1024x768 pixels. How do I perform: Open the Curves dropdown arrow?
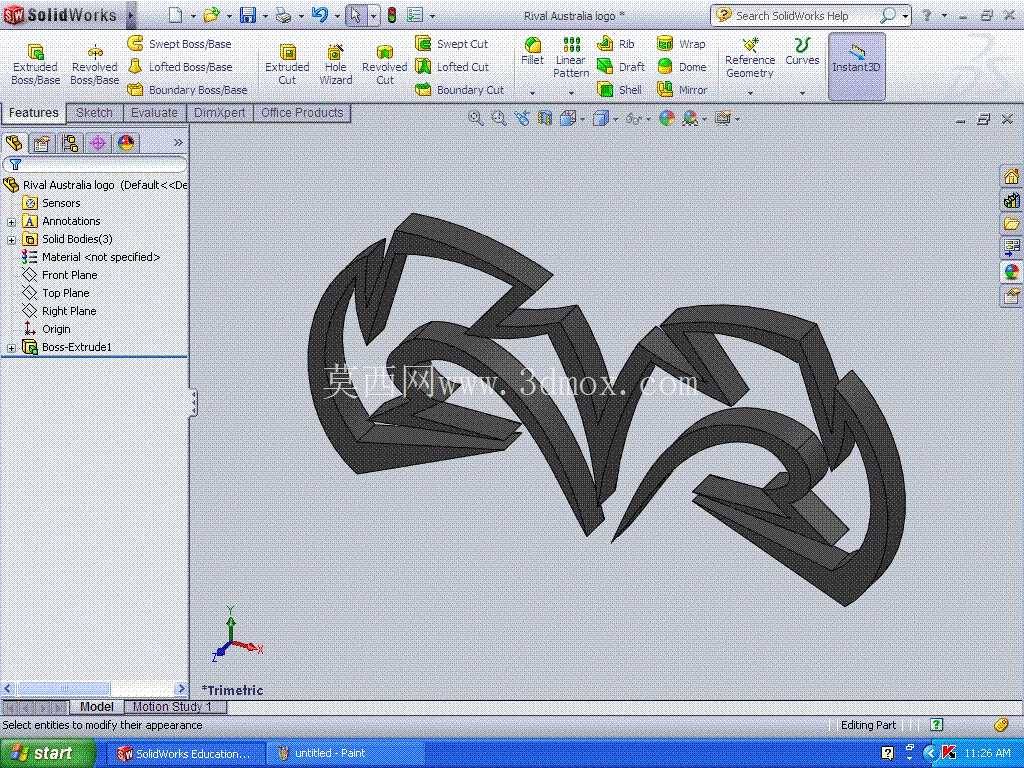click(x=802, y=93)
